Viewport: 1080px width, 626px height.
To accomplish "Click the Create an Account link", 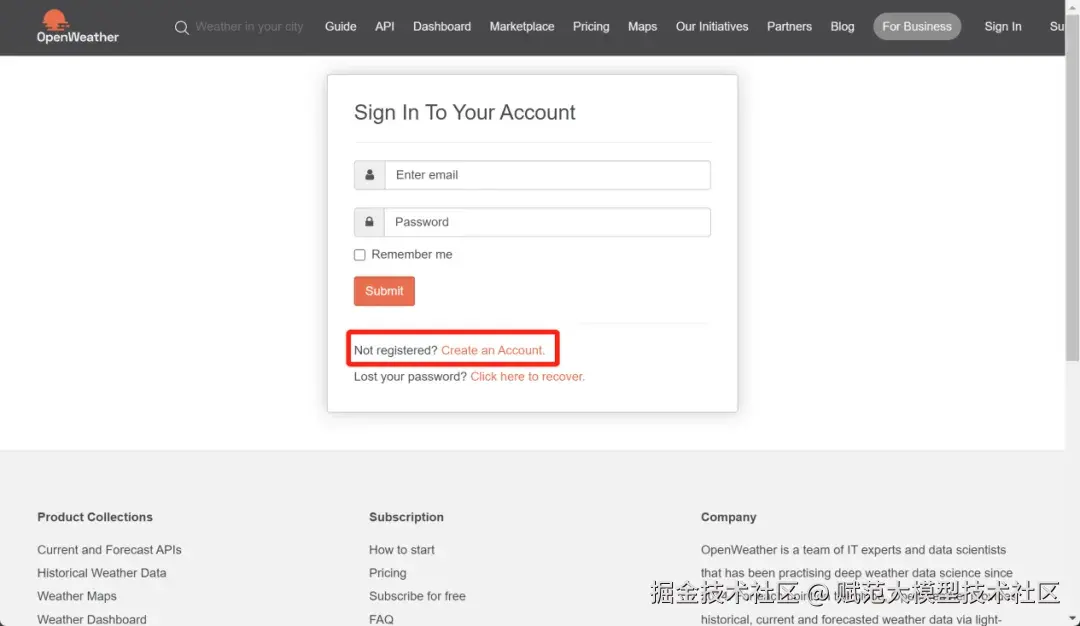I will [493, 351].
